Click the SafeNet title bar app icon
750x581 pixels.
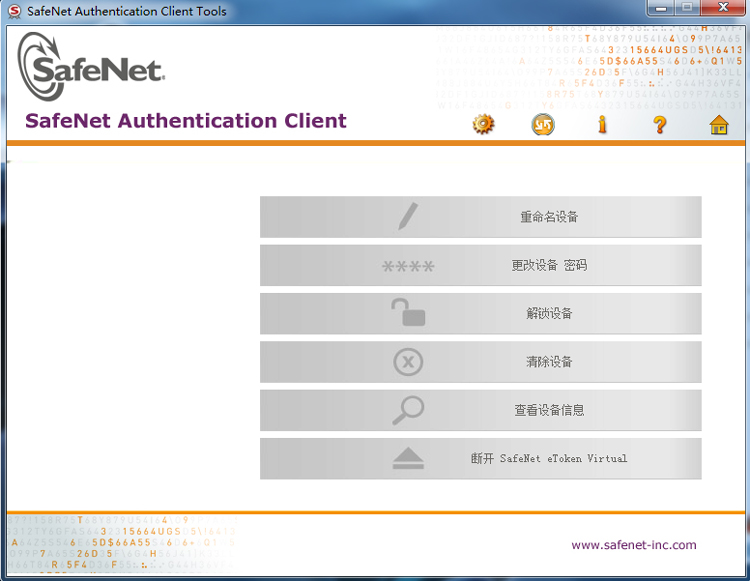[x=15, y=11]
